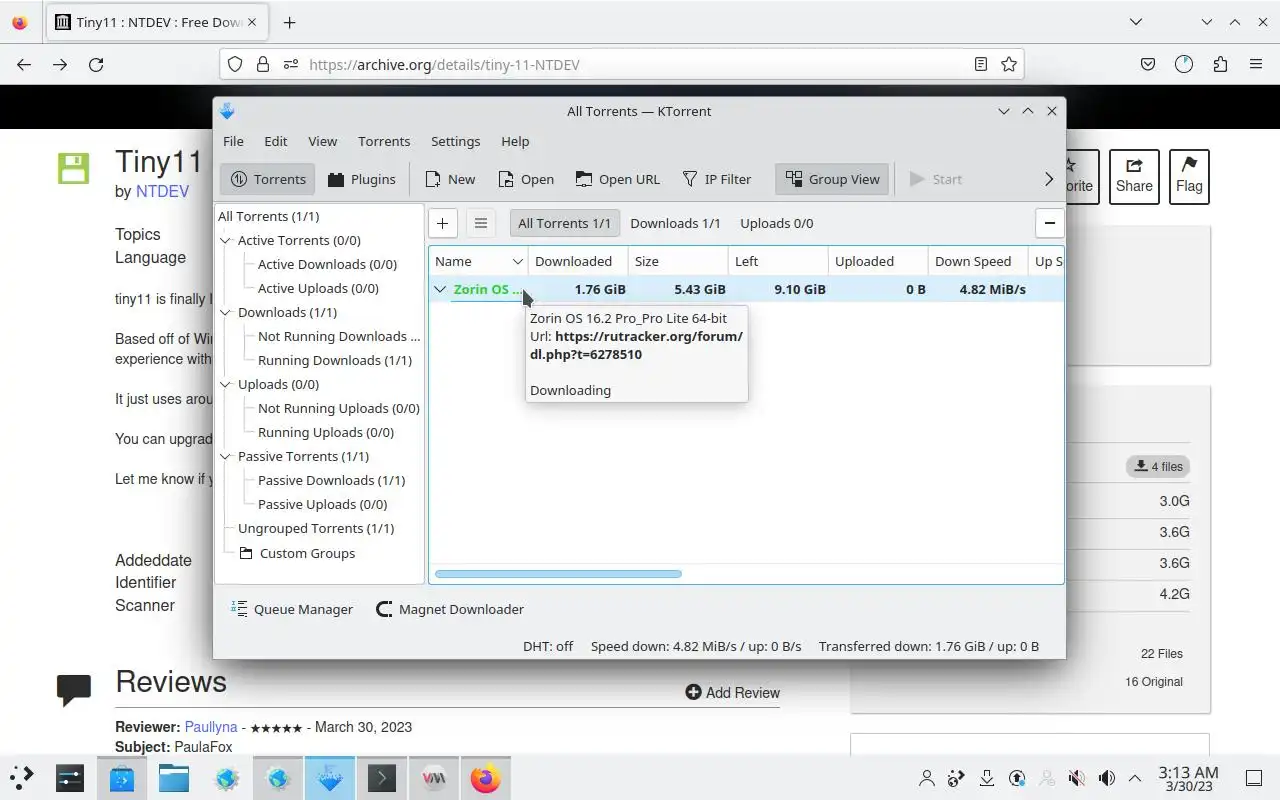This screenshot has height=800, width=1280.
Task: Switch to the Uploads 0/0 tab
Action: [776, 223]
